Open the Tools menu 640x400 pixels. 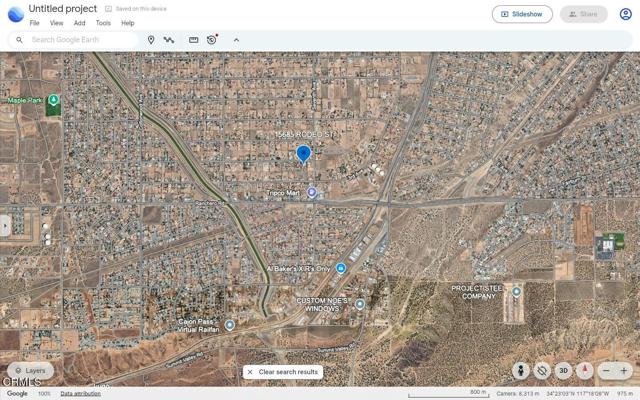tap(103, 23)
